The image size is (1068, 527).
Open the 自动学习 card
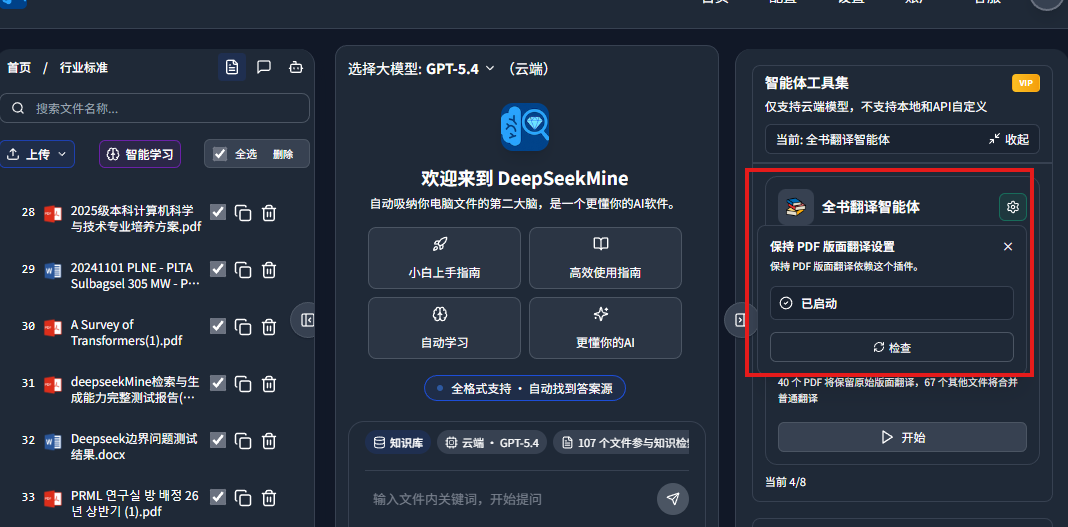[444, 328]
